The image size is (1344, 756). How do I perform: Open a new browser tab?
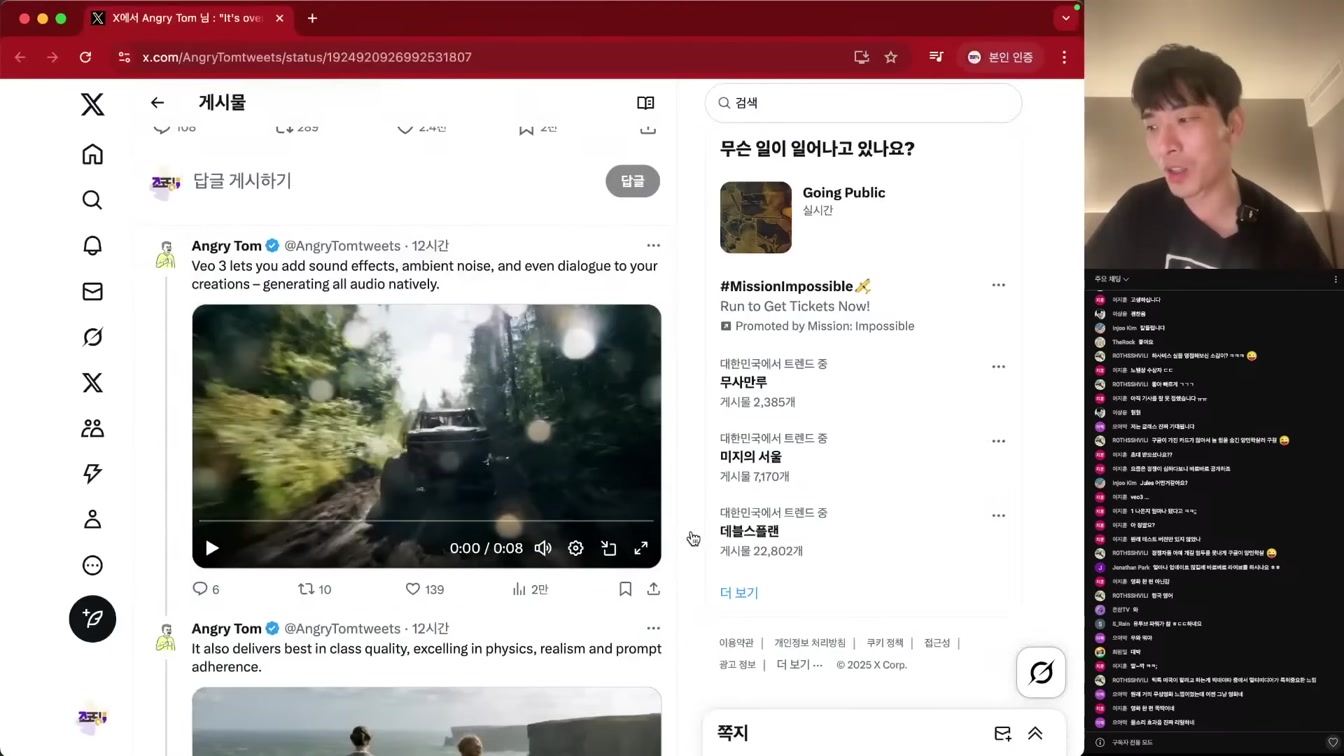[312, 18]
